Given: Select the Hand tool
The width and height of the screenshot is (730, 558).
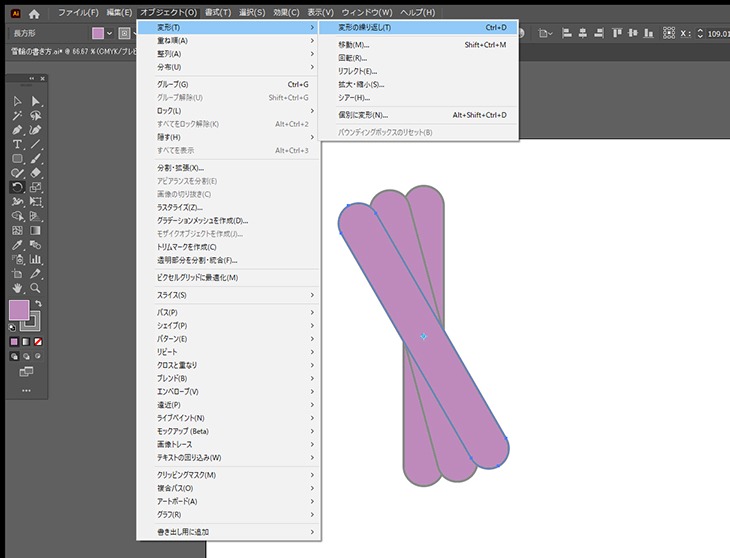Looking at the screenshot, I should (17, 288).
